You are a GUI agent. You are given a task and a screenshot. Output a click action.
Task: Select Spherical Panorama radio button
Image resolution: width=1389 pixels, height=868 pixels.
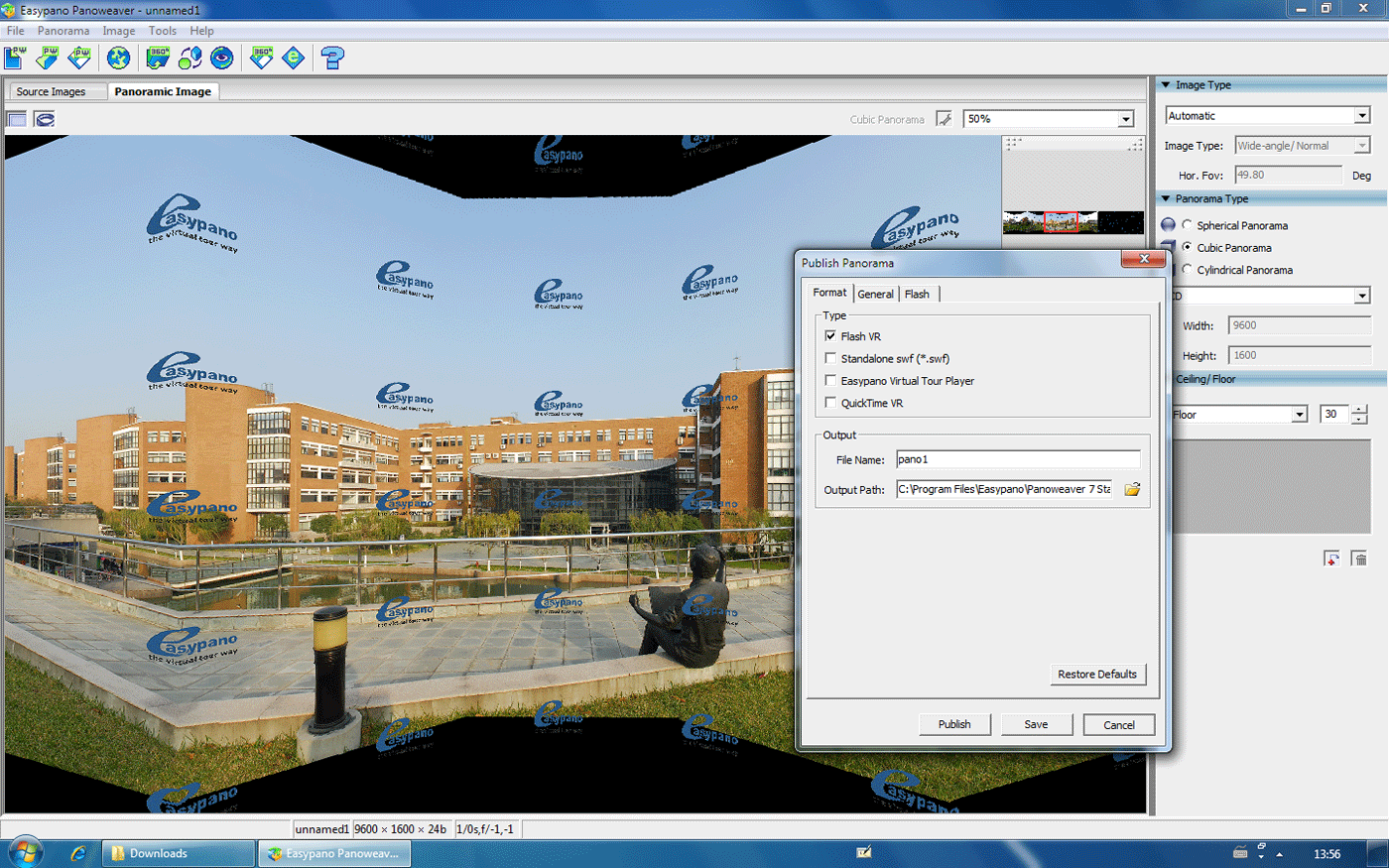[x=1187, y=225]
